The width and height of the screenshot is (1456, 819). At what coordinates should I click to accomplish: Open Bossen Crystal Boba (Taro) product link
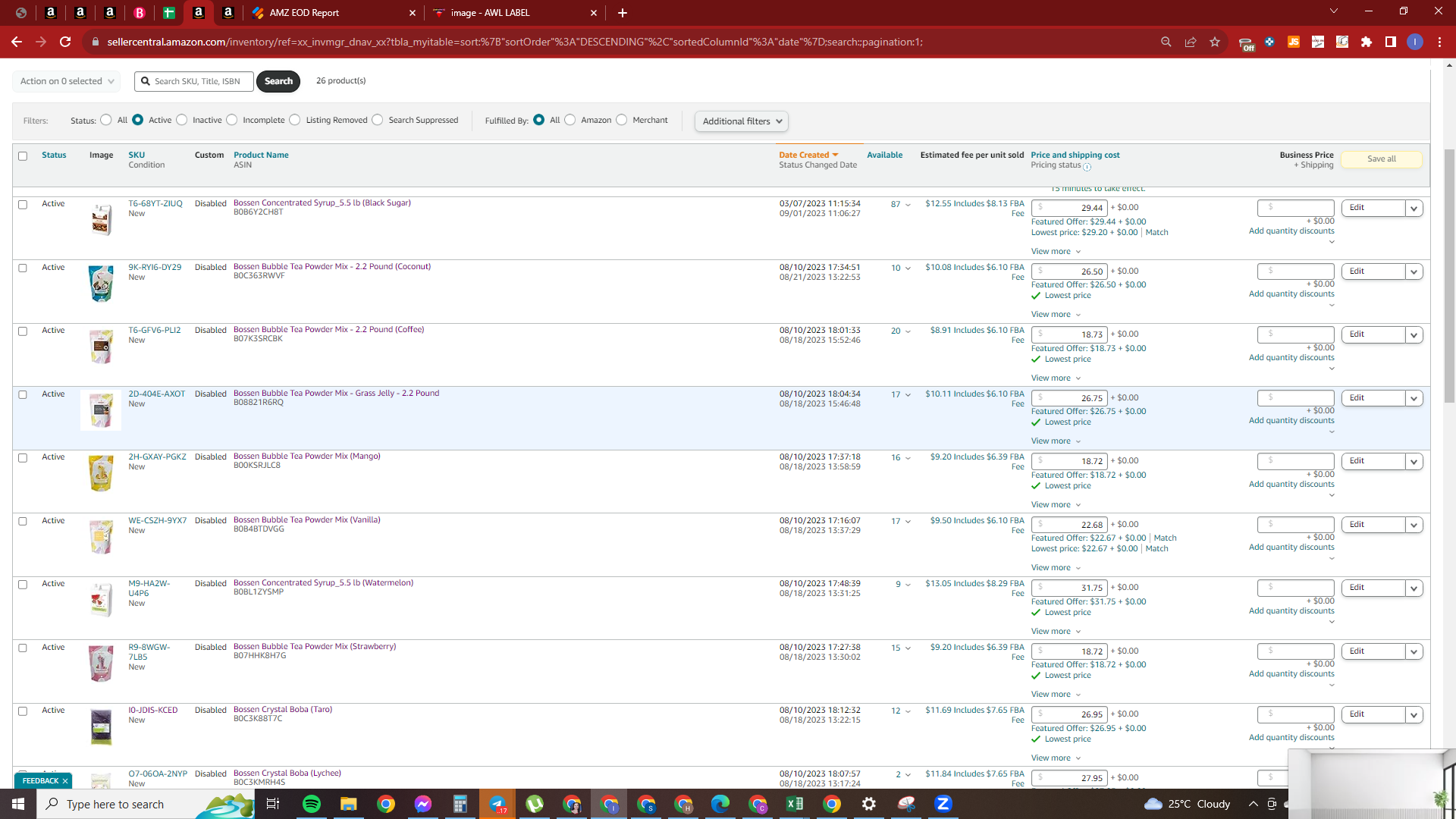tap(283, 710)
